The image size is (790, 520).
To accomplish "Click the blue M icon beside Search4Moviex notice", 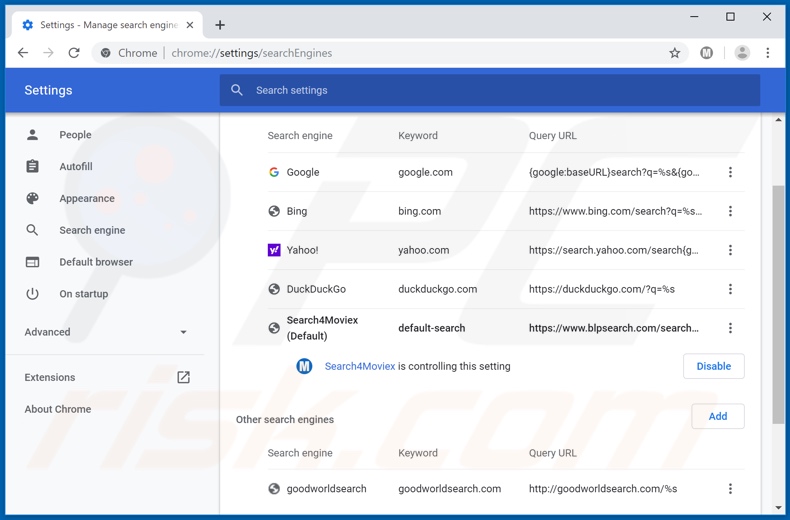I will [x=304, y=366].
